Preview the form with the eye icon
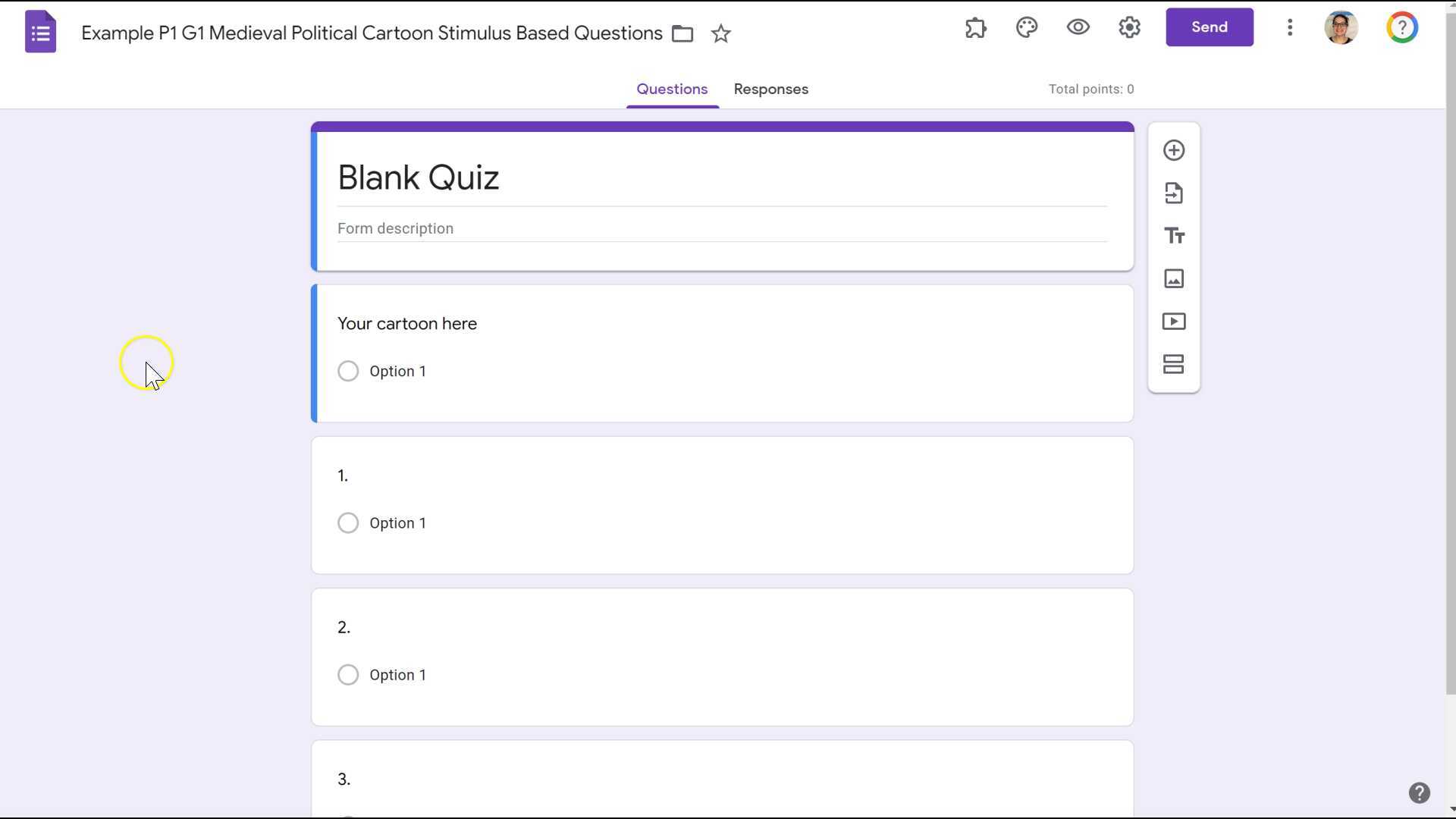Screen dimensions: 1456x819 coord(1078,27)
